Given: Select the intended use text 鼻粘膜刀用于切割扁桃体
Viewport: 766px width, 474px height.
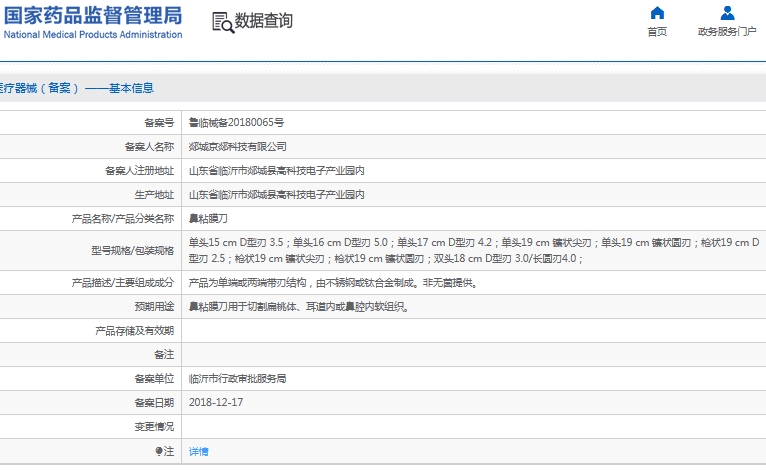Looking at the screenshot, I should [298, 306].
